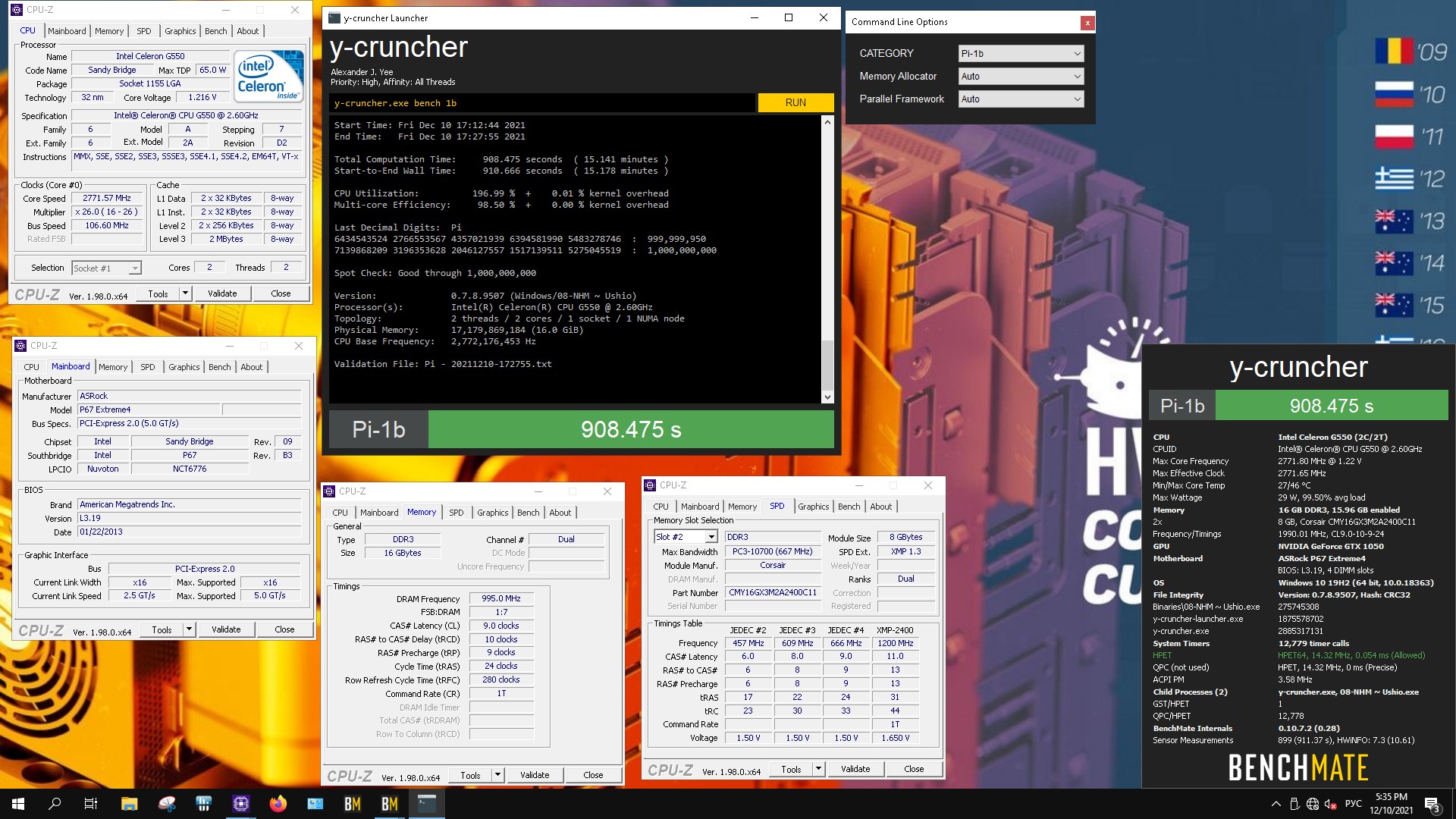Switch input language via РУС indicator
Image resolution: width=1456 pixels, height=819 pixels.
(1354, 804)
